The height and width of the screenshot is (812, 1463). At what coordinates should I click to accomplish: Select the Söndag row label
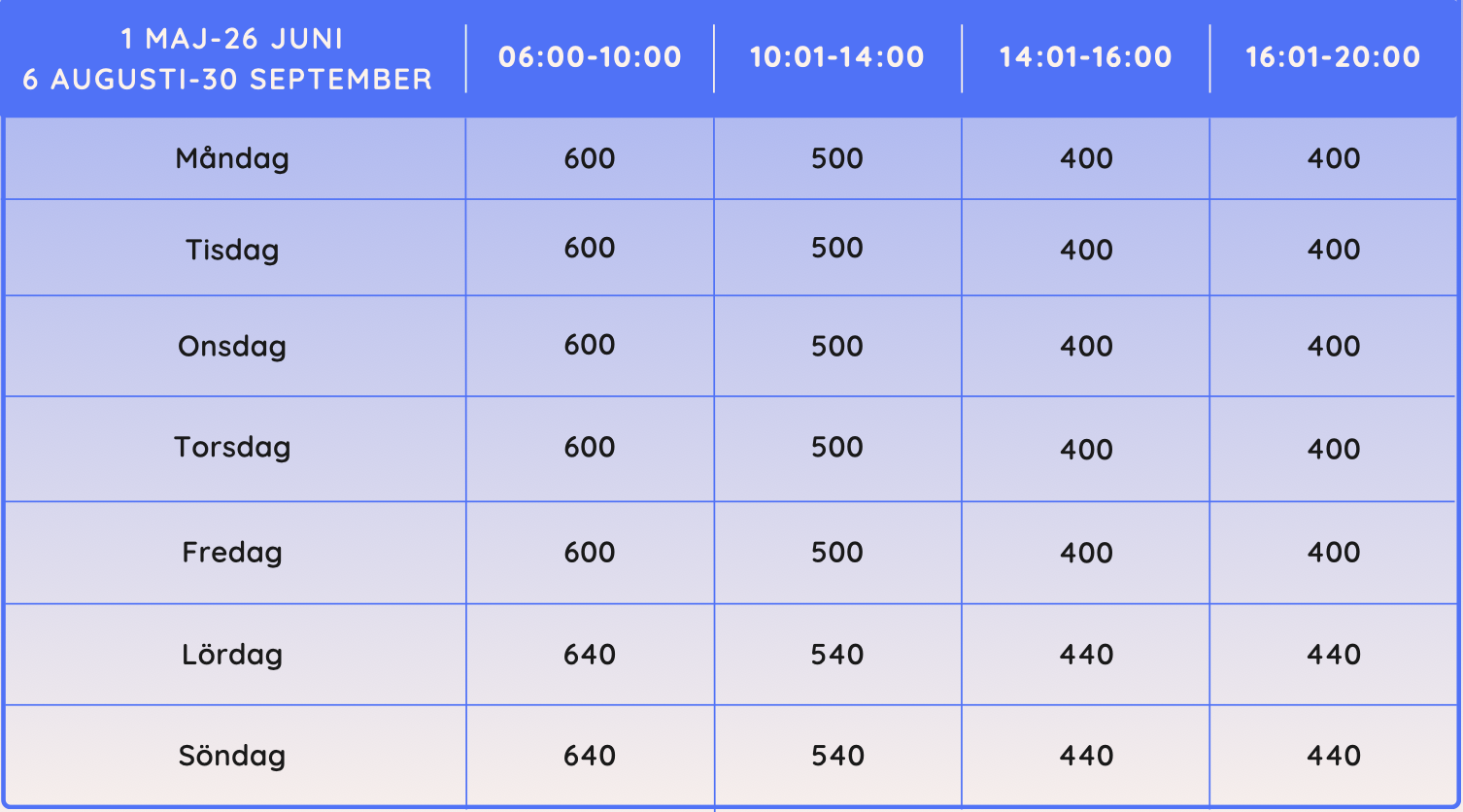pos(232,756)
